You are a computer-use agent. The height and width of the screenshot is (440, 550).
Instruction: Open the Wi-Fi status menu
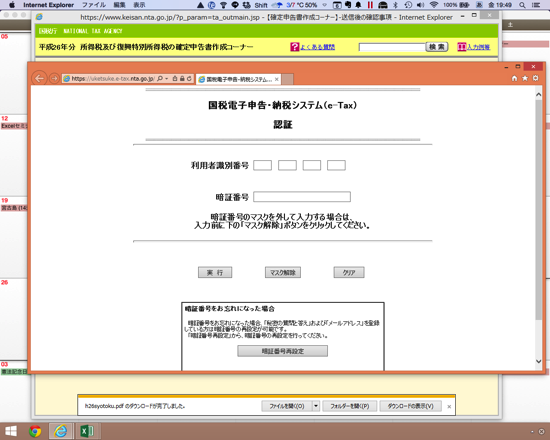(x=434, y=5)
